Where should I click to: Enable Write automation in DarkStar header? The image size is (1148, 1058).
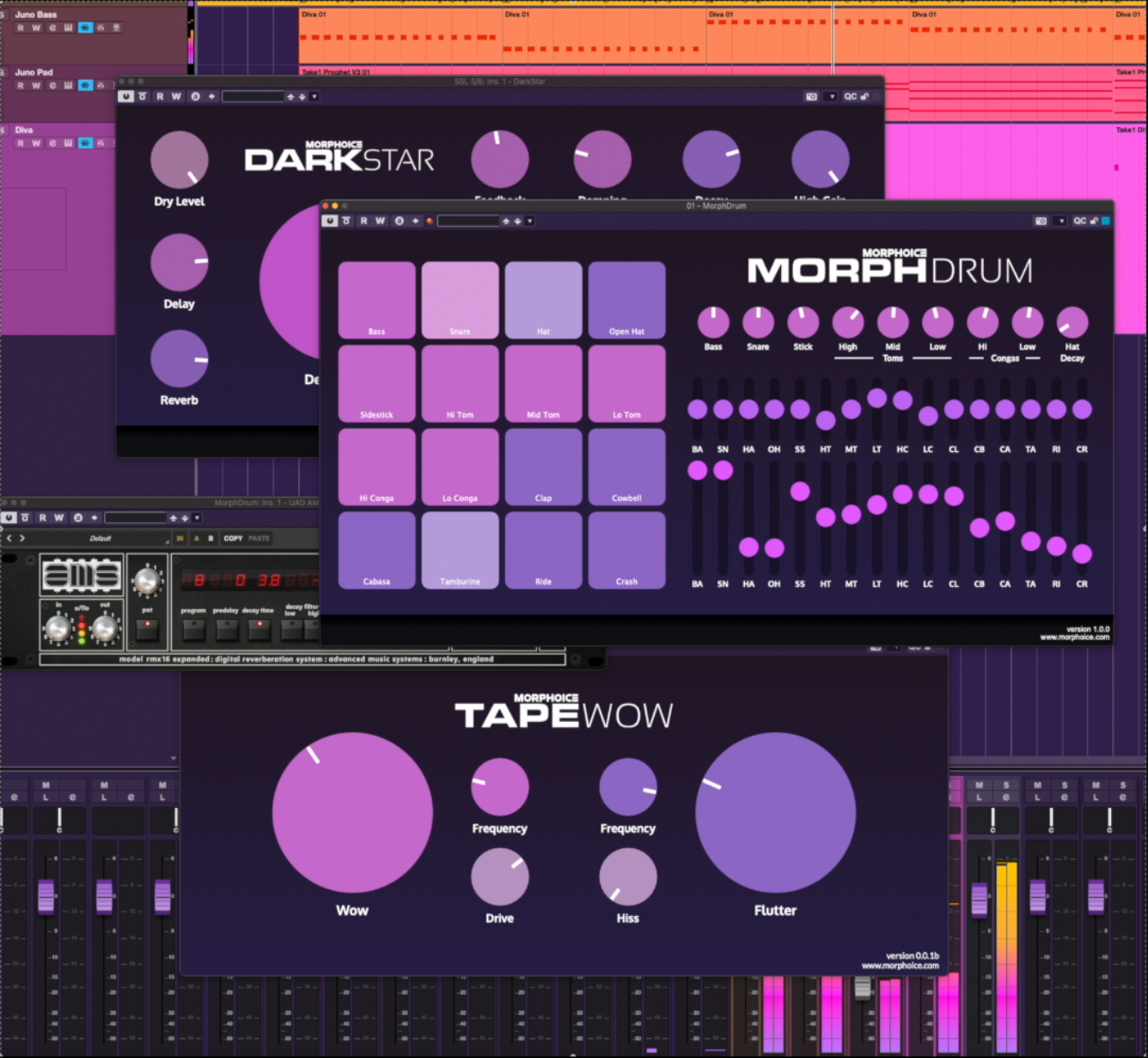(176, 96)
